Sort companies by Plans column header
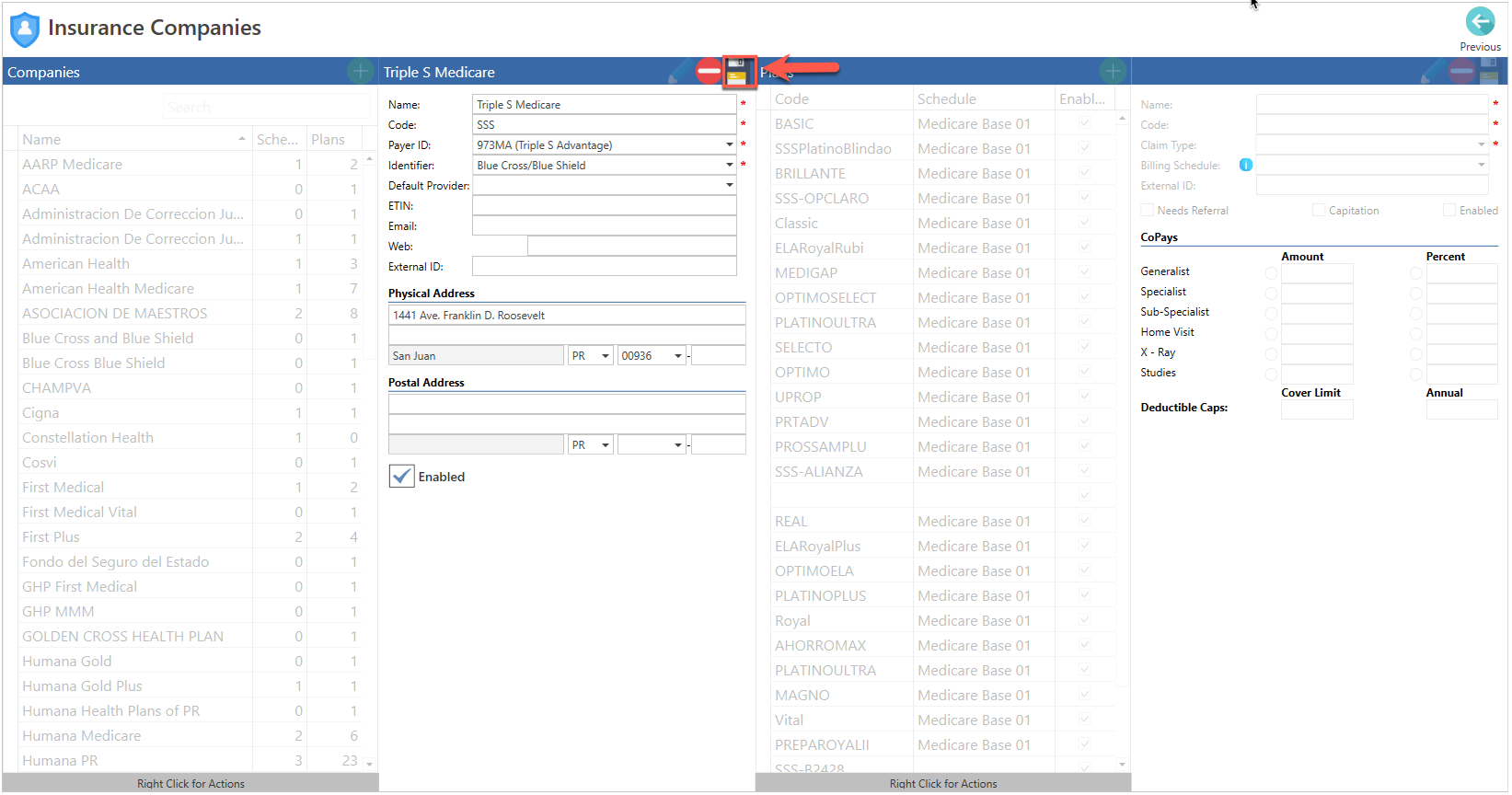The image size is (1512, 795). coord(335,139)
